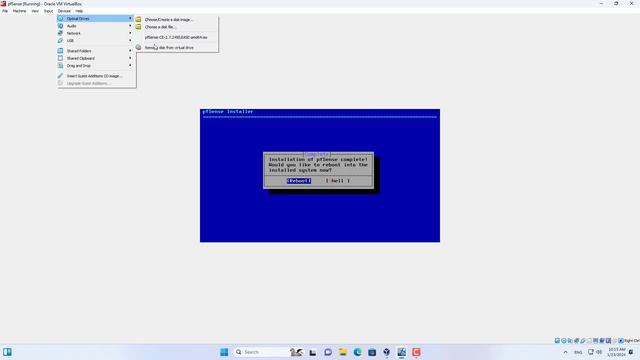This screenshot has width=640, height=360.
Task: Click the disc icon beside Remove disk from virtual drive
Action: click(x=138, y=47)
